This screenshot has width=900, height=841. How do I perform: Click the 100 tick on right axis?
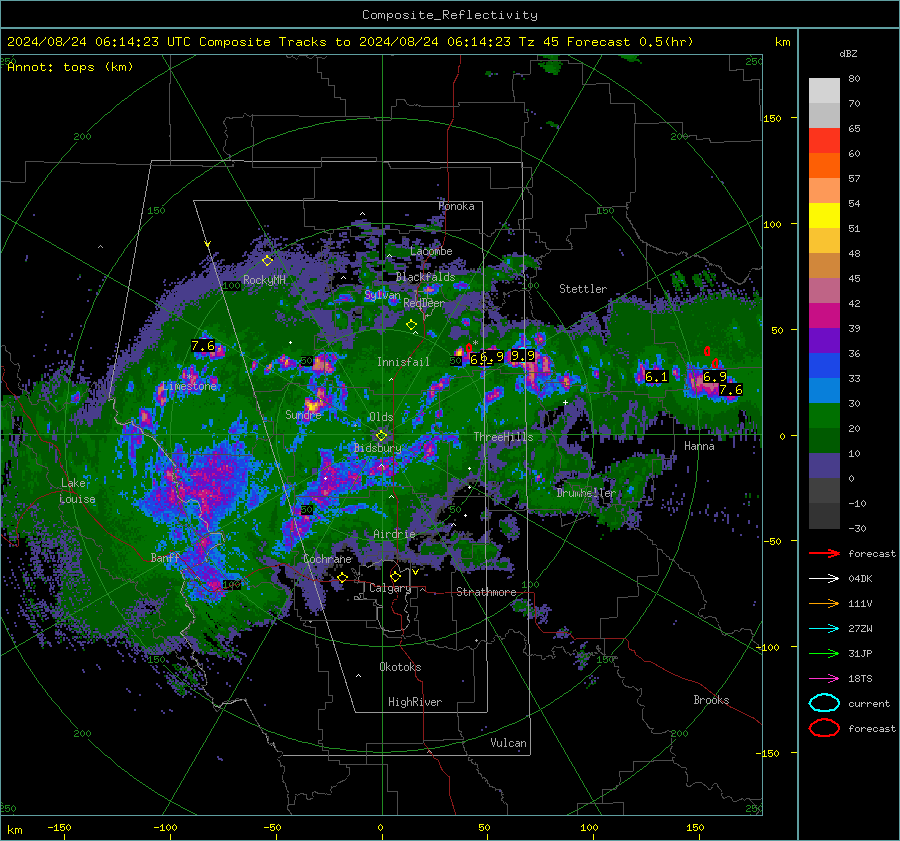[x=772, y=224]
